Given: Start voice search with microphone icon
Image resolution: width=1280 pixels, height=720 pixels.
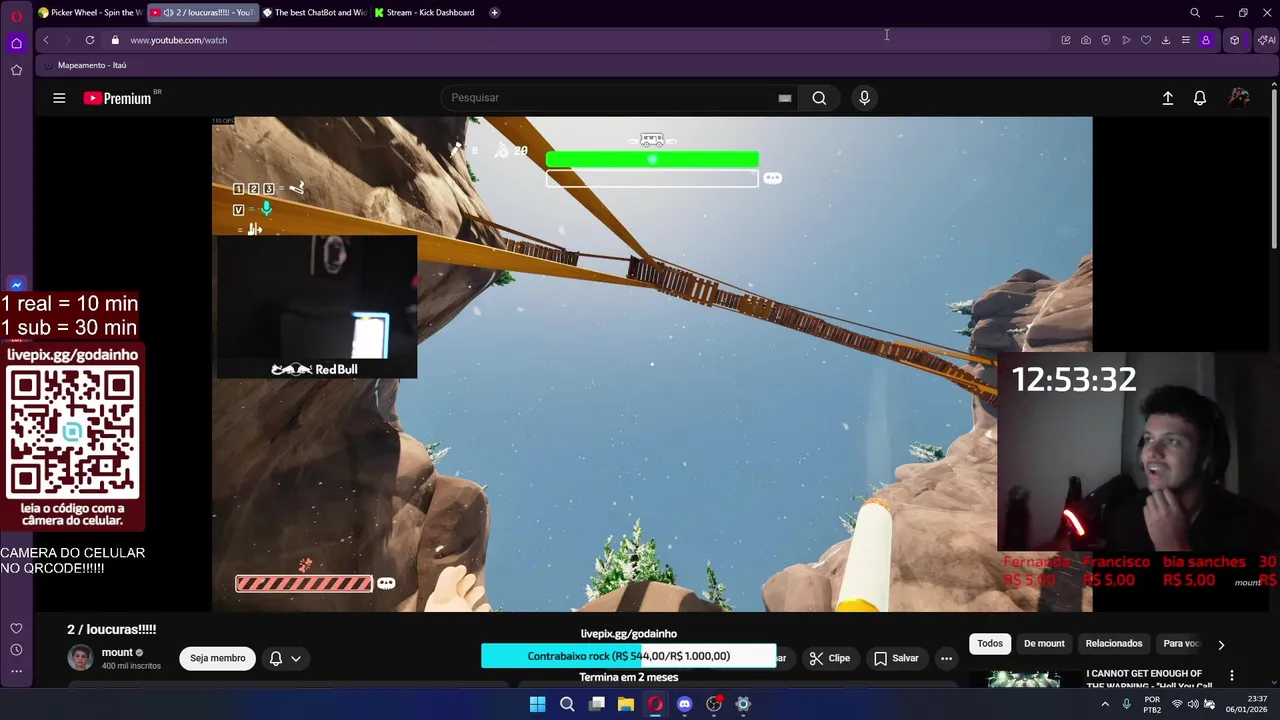Looking at the screenshot, I should pos(864,98).
